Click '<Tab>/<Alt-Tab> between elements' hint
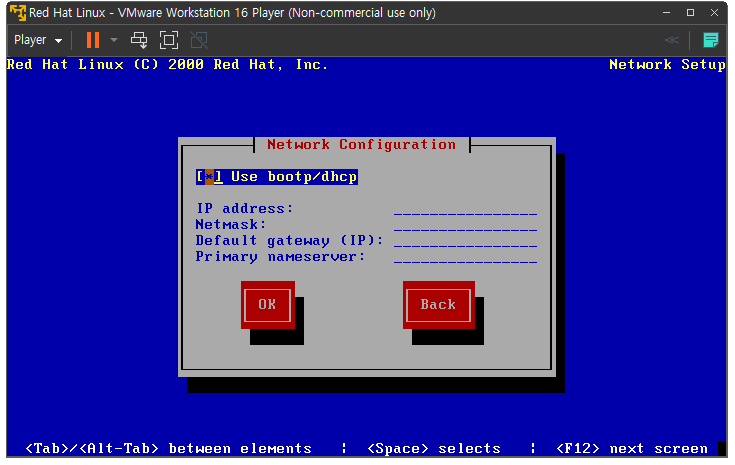735x465 pixels. click(x=168, y=449)
